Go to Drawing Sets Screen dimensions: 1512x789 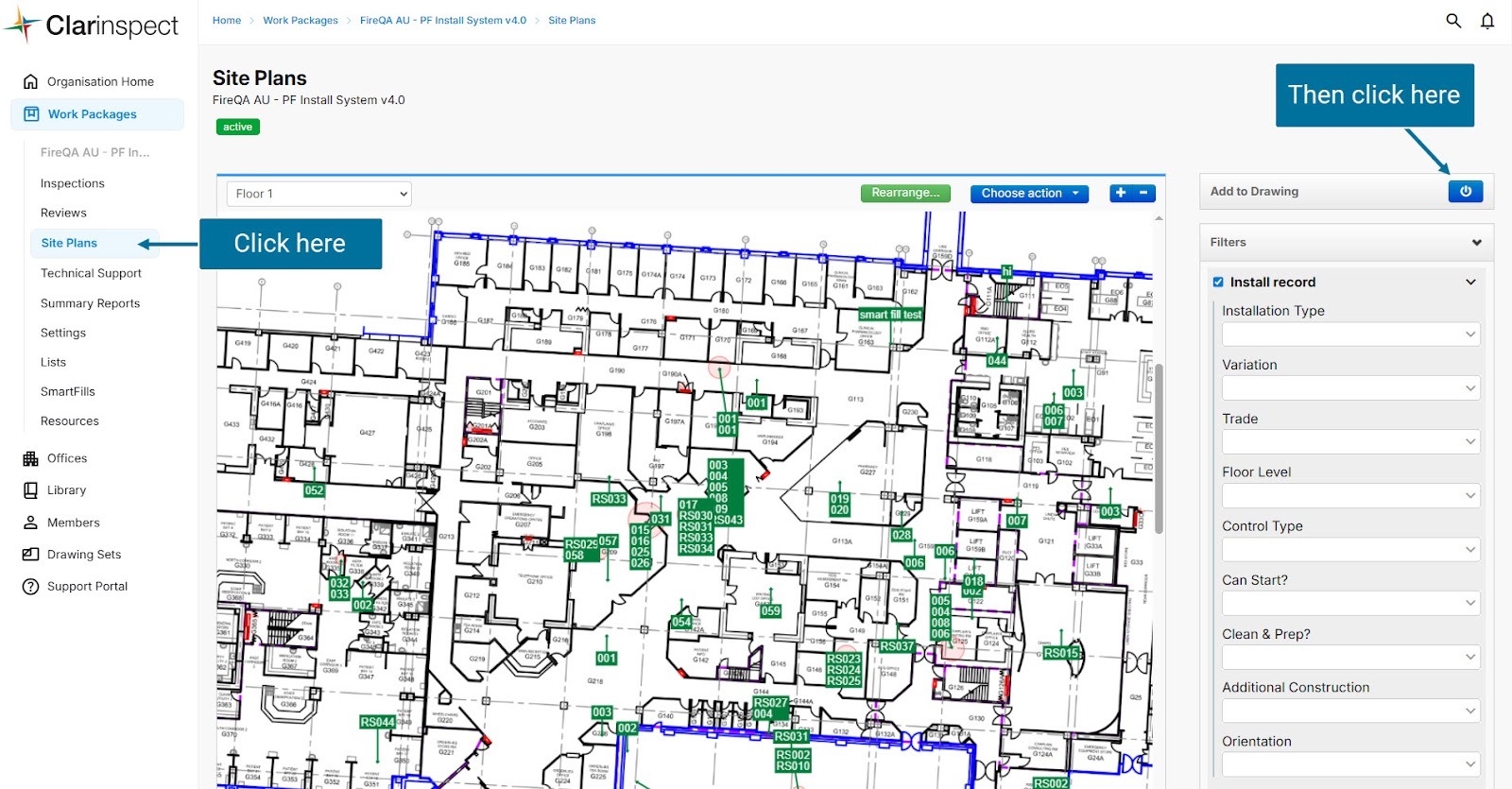pos(84,555)
